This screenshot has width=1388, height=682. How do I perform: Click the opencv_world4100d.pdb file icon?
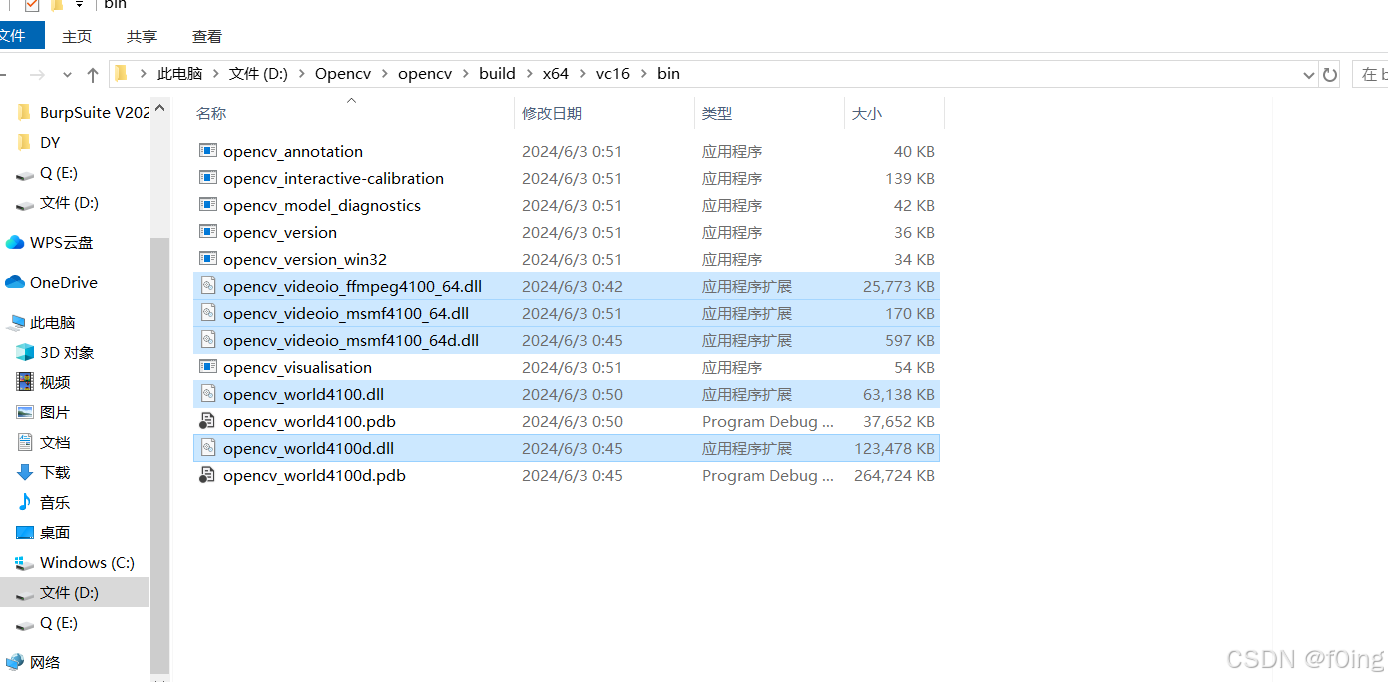[x=208, y=475]
